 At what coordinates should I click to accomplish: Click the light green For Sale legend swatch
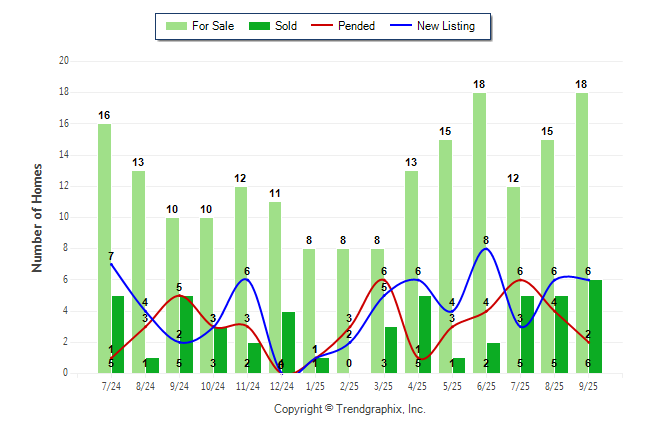click(176, 26)
